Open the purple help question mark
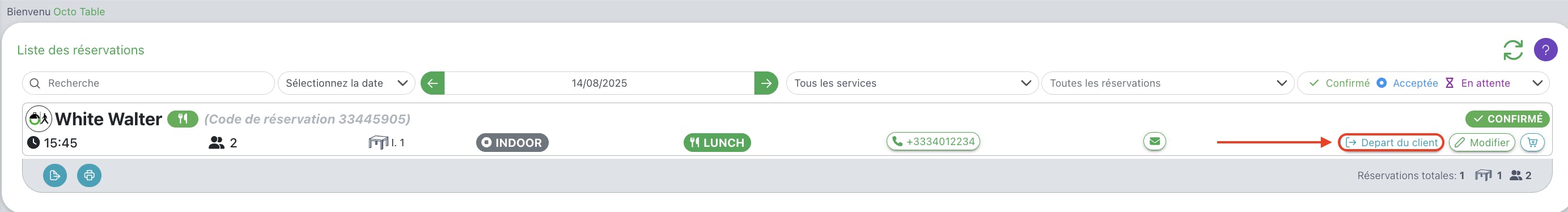The image size is (1568, 212). pos(1545,50)
